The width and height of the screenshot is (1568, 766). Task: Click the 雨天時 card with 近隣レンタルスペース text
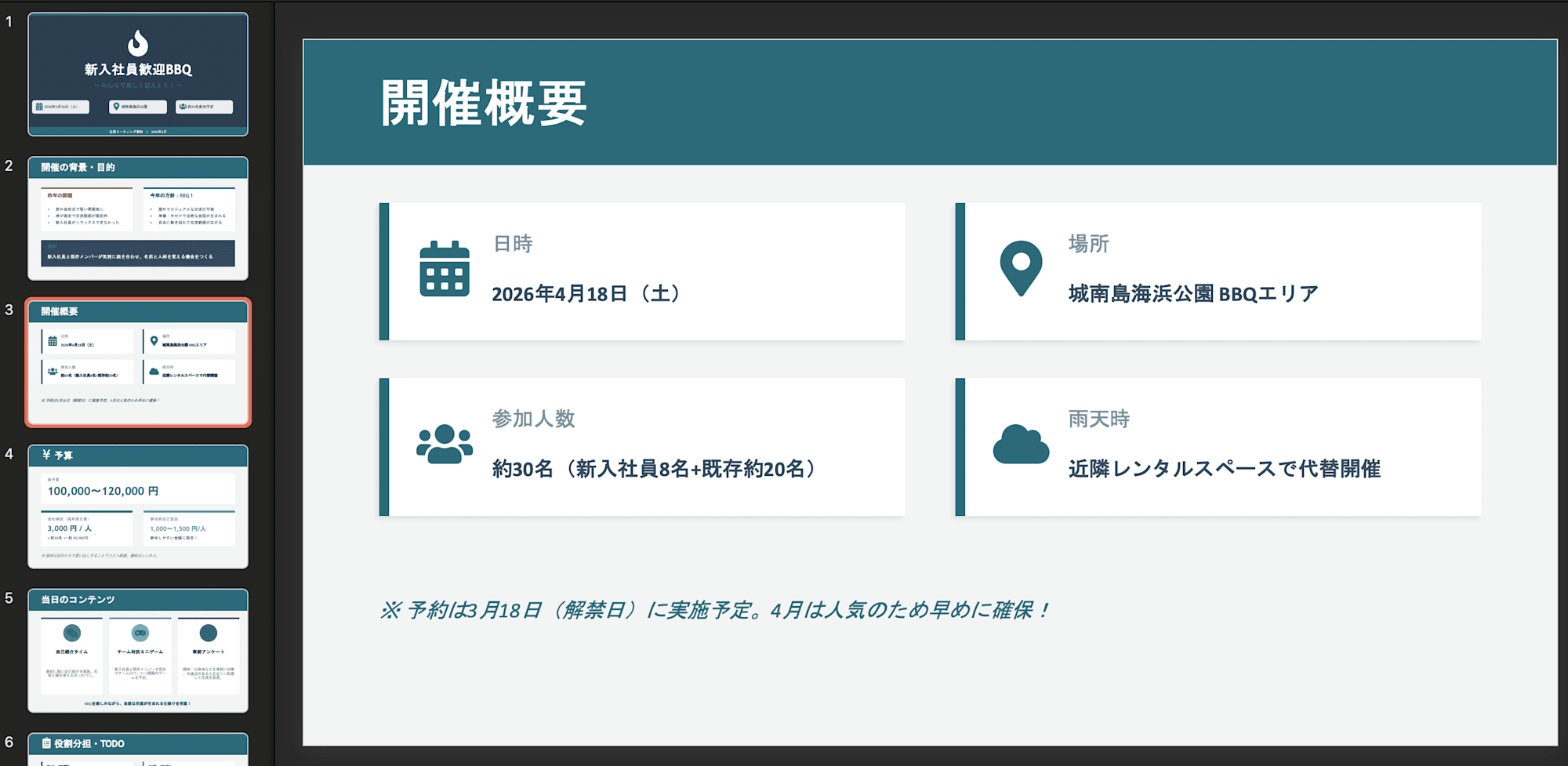pos(1215,445)
